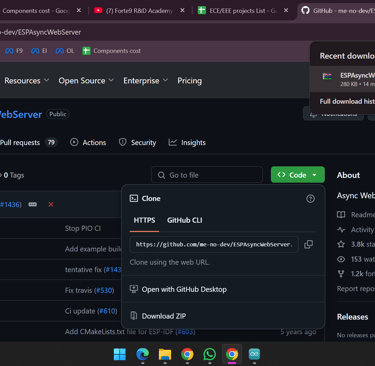Close the Forte9 R&D Academy tab

[182, 10]
